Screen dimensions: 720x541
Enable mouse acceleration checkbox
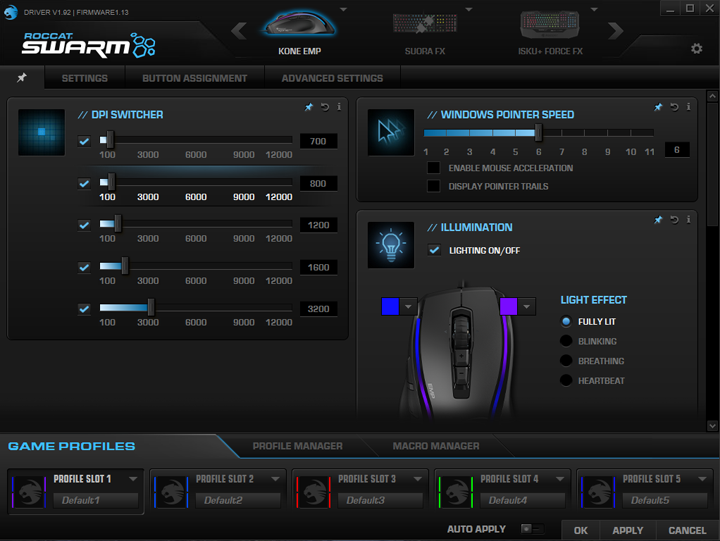tap(434, 168)
